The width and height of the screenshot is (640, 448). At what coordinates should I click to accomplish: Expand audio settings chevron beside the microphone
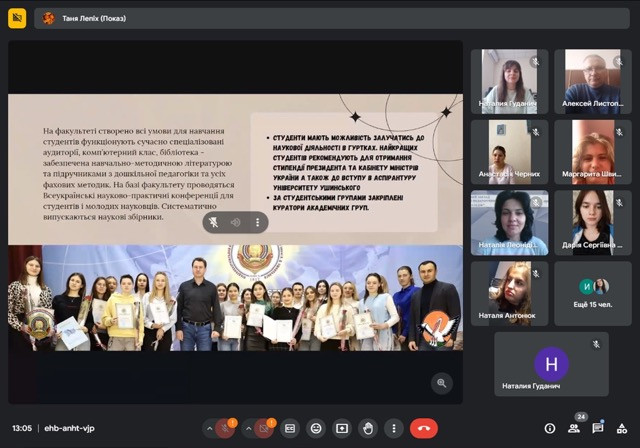(x=209, y=428)
